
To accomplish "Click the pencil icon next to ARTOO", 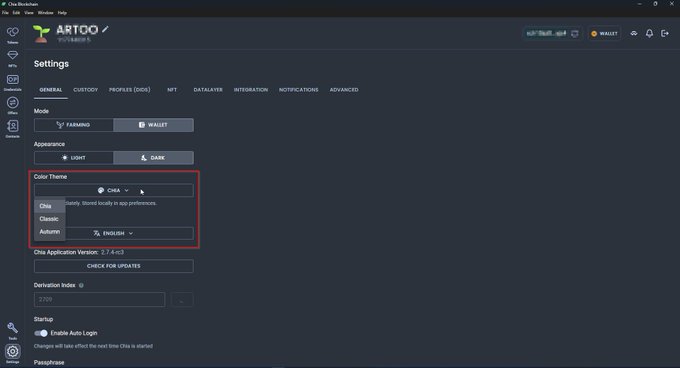I will pos(105,29).
